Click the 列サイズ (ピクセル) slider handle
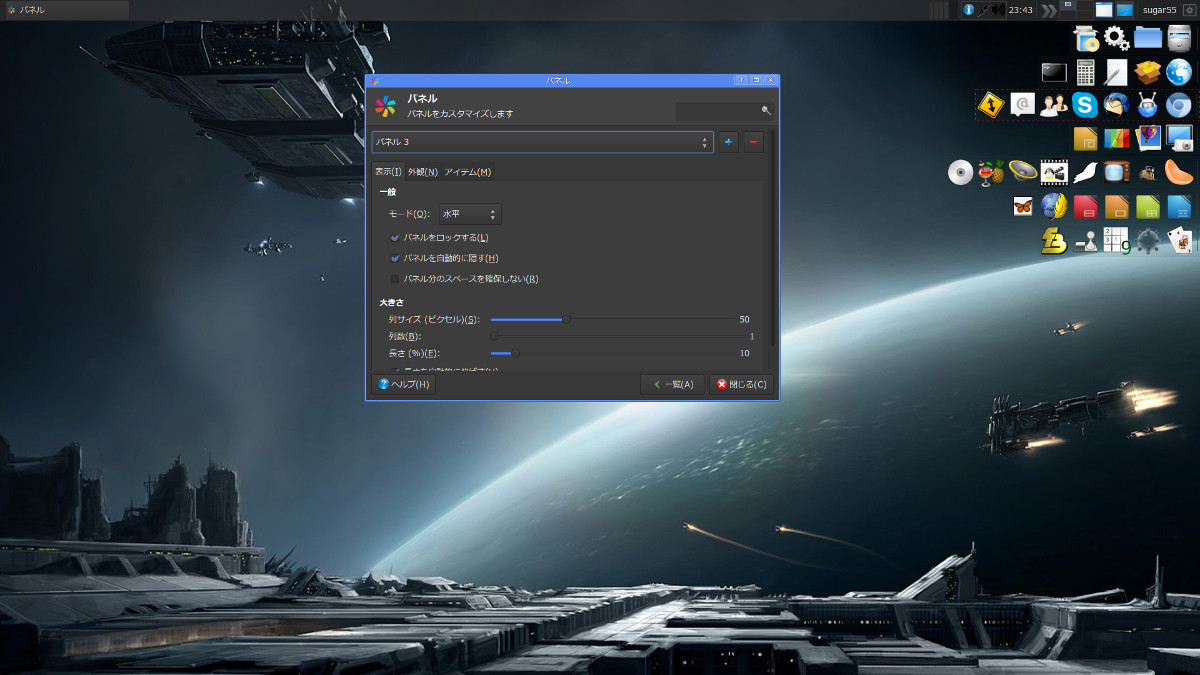Screen dimensions: 1200x675 click(x=567, y=320)
